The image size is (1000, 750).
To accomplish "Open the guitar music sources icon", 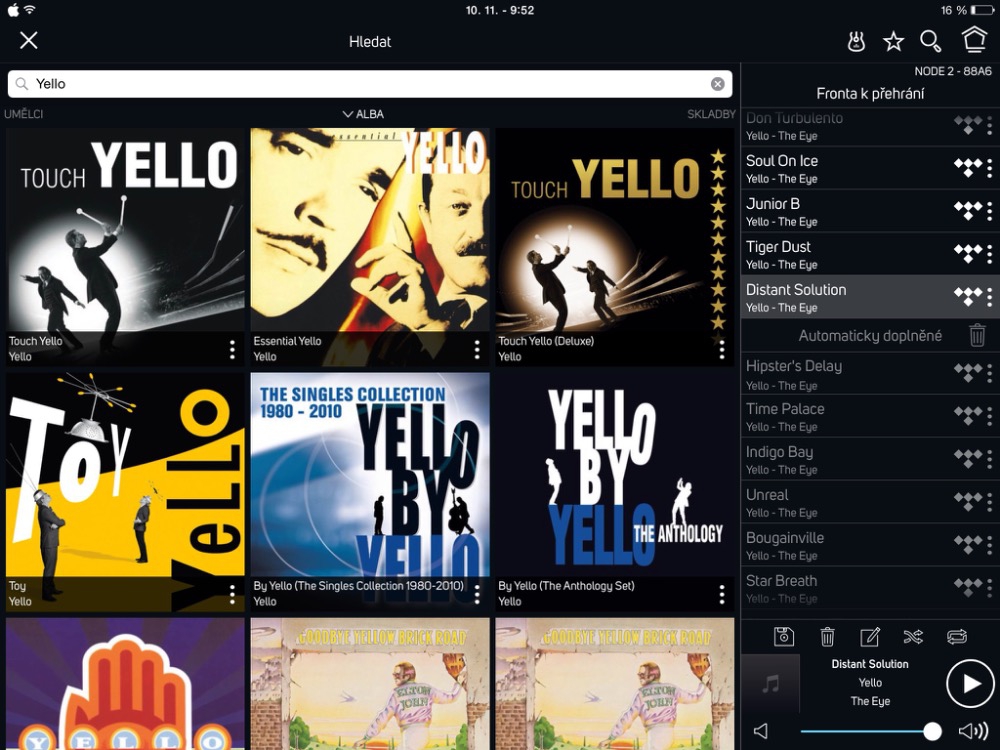I will [x=856, y=41].
